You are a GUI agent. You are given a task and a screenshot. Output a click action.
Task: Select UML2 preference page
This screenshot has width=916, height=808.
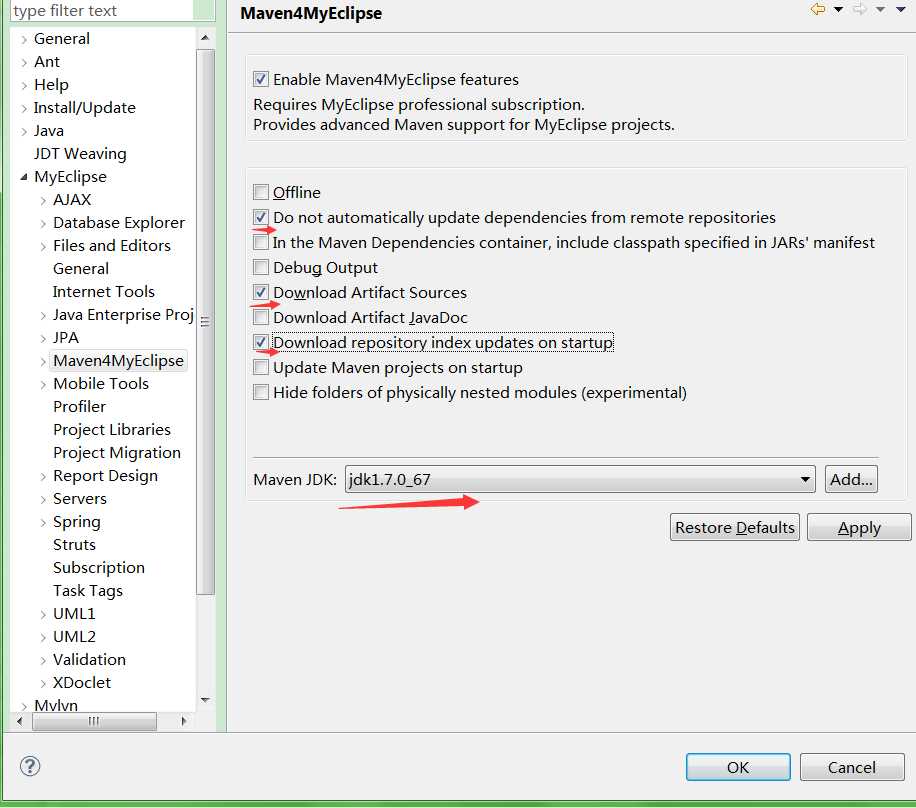click(74, 637)
